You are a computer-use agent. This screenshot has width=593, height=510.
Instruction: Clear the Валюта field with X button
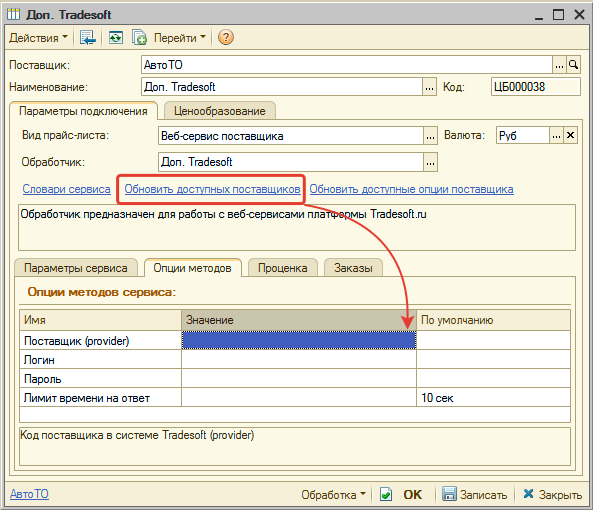(570, 135)
